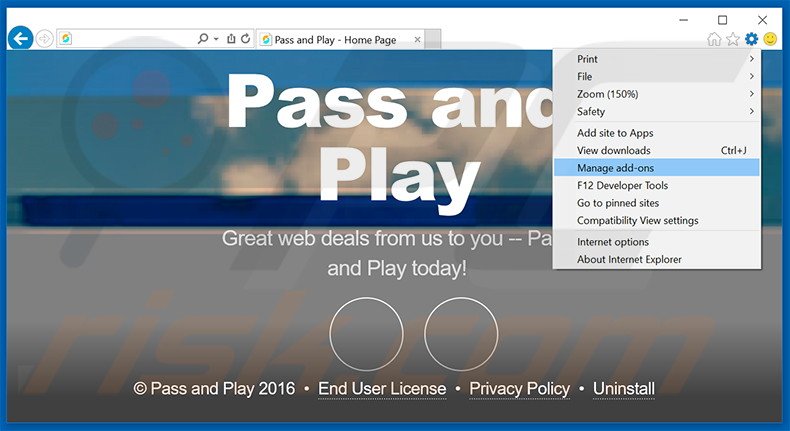Open the Home icon in the toolbar
Image resolution: width=790 pixels, height=431 pixels.
[x=714, y=39]
